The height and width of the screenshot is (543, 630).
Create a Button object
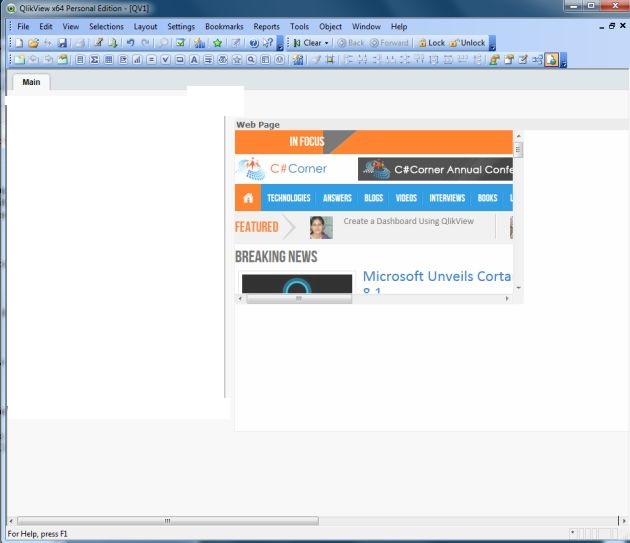pos(180,59)
